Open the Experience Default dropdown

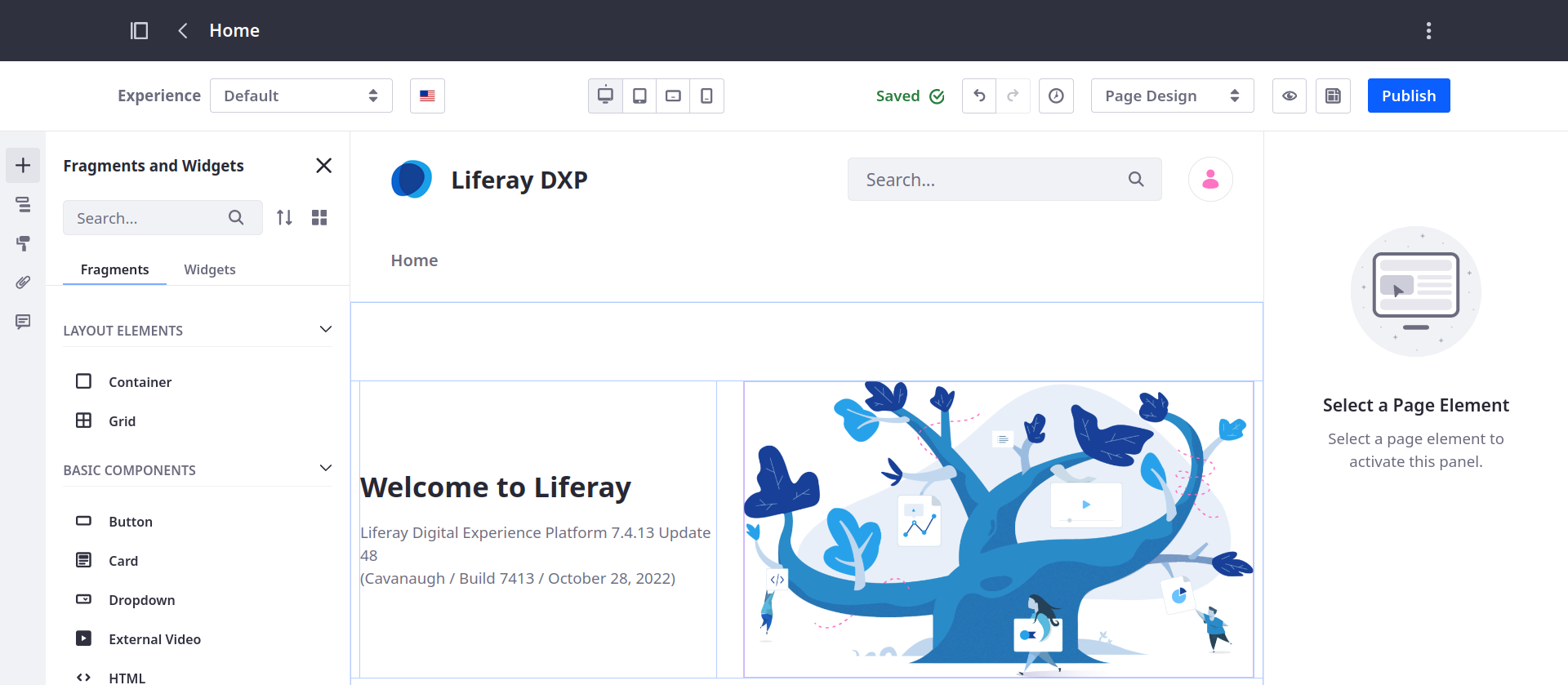(x=301, y=96)
